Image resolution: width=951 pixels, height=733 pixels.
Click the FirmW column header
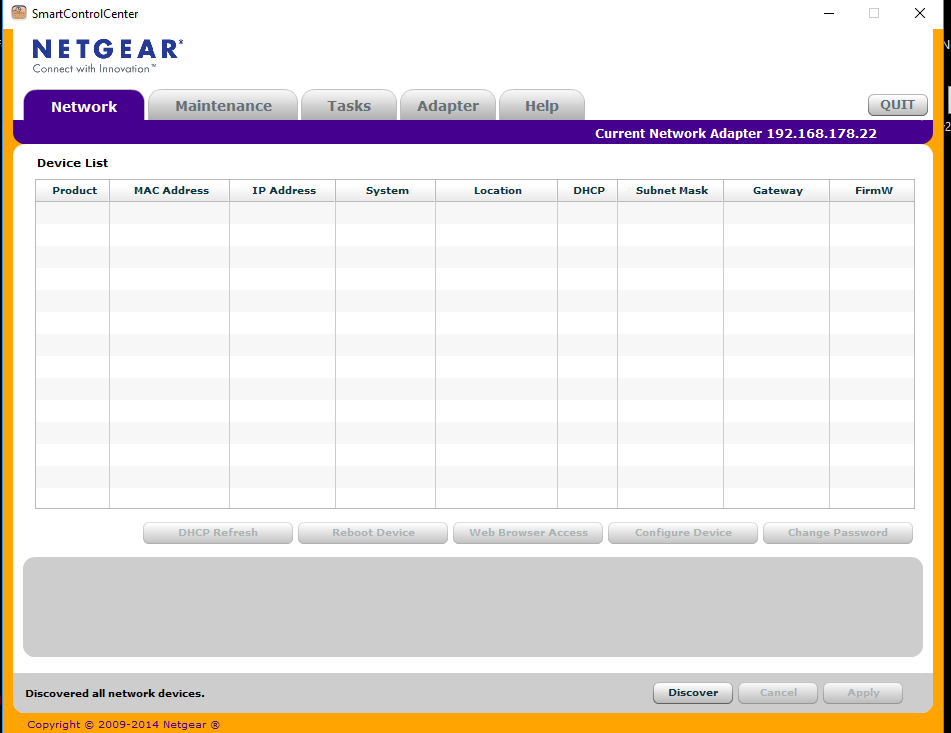872,190
